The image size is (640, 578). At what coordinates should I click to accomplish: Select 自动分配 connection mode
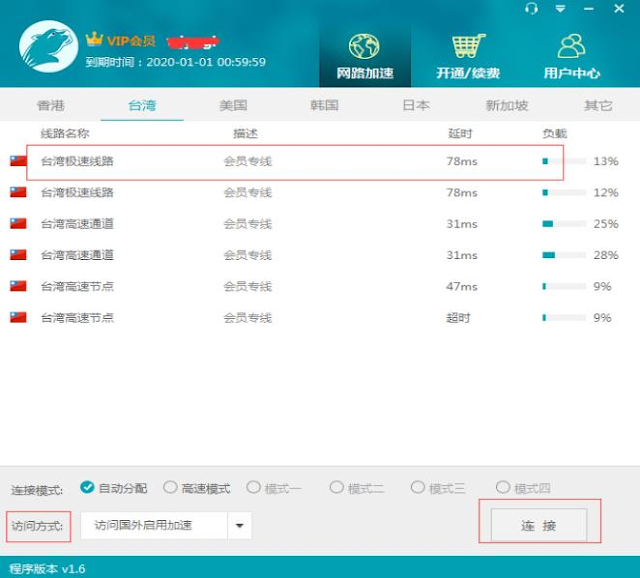click(88, 488)
